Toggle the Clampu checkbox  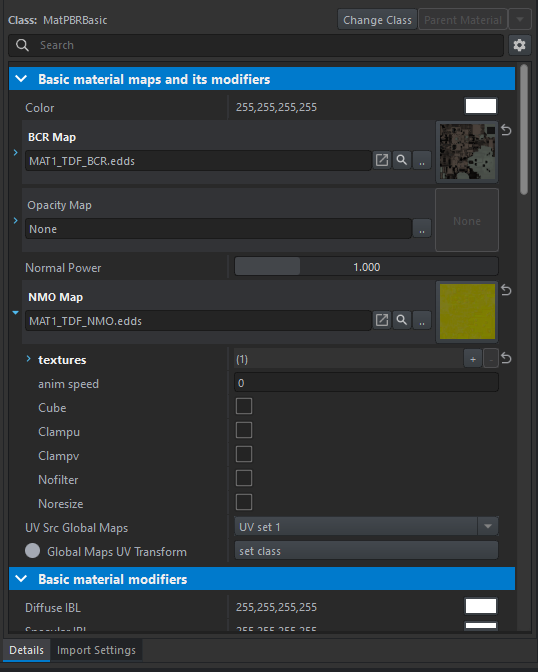[x=244, y=430]
